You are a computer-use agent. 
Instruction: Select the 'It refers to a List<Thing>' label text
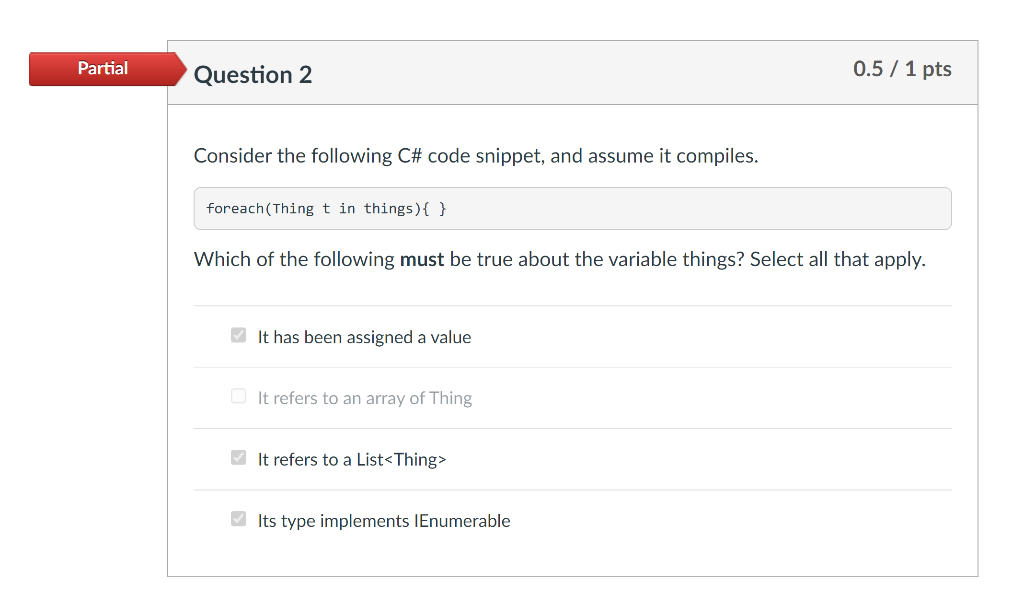[352, 459]
